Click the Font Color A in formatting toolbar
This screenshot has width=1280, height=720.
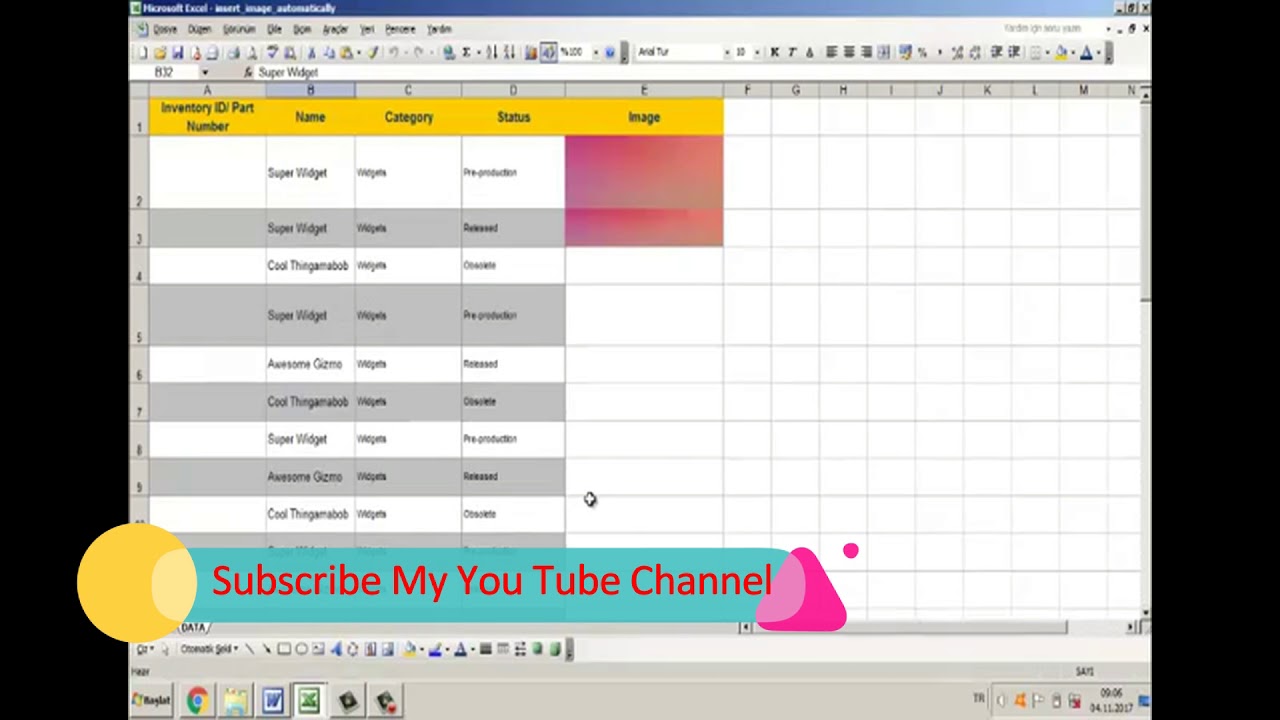(x=1085, y=52)
